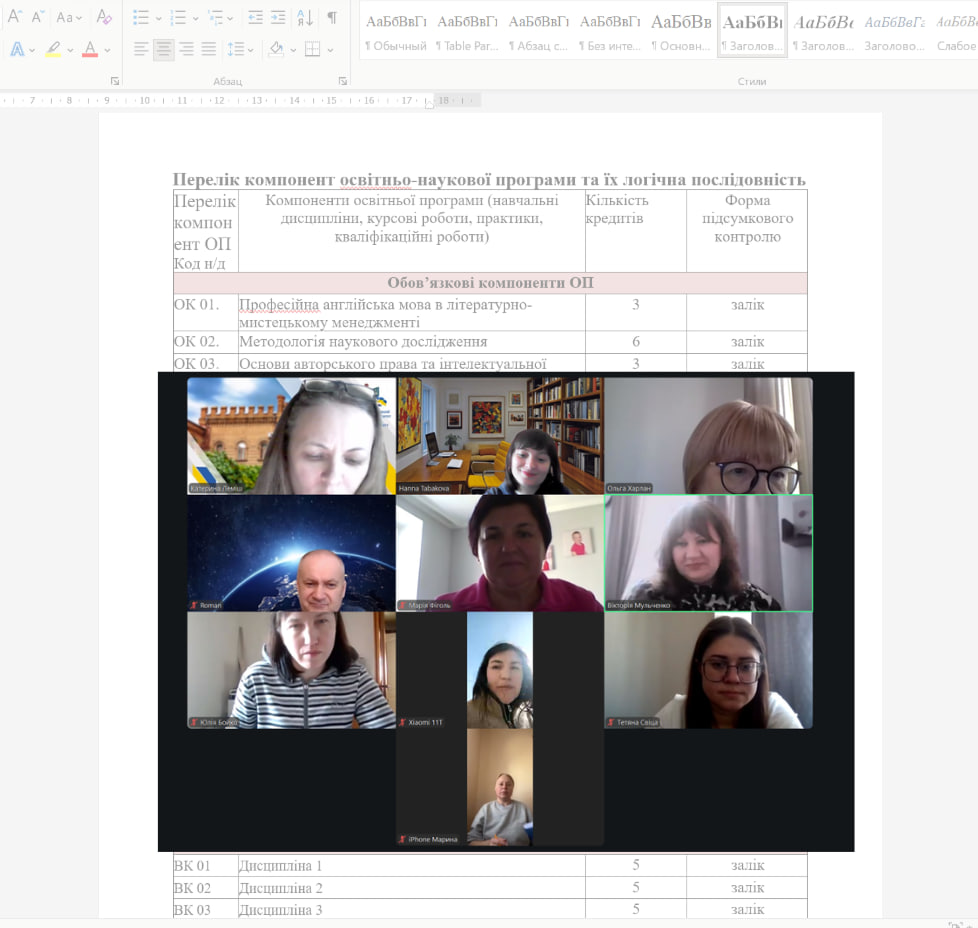This screenshot has height=928, width=978.
Task: Click Вікторія Мульченко's video tile
Action: coord(708,552)
